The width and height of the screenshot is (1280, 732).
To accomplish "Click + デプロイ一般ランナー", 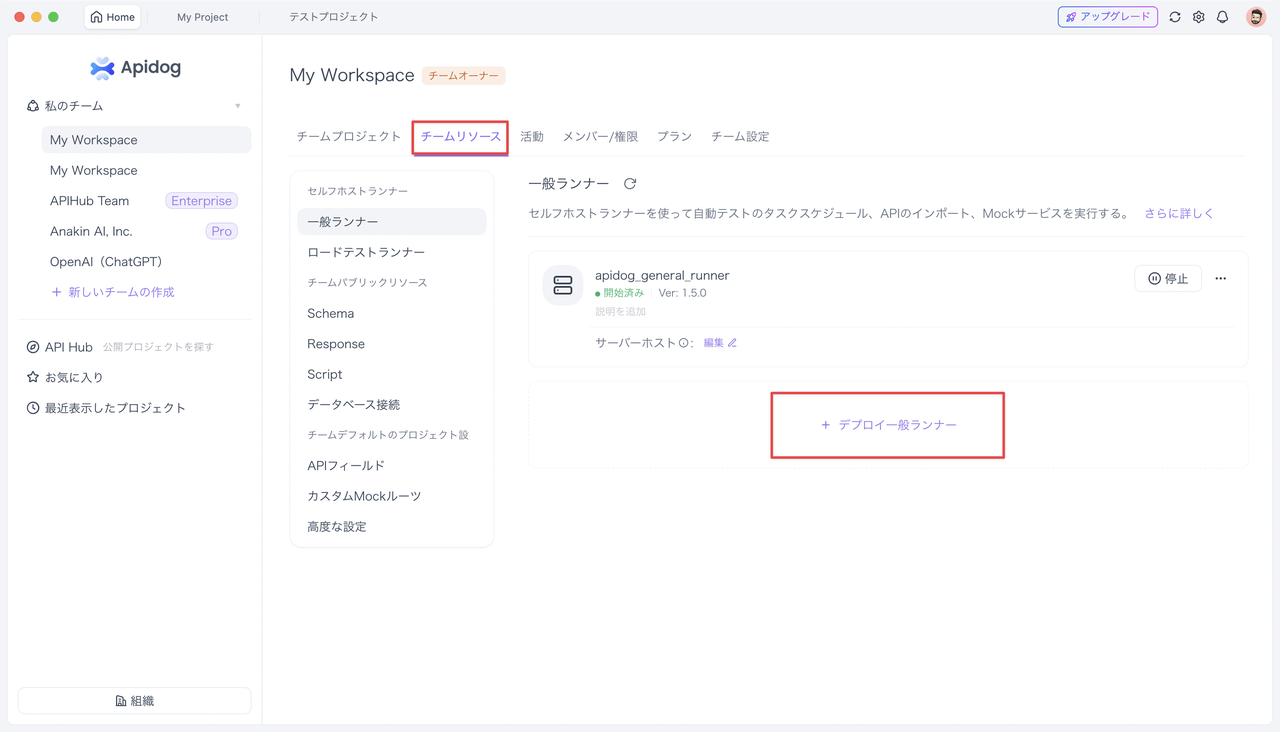I will tap(888, 425).
